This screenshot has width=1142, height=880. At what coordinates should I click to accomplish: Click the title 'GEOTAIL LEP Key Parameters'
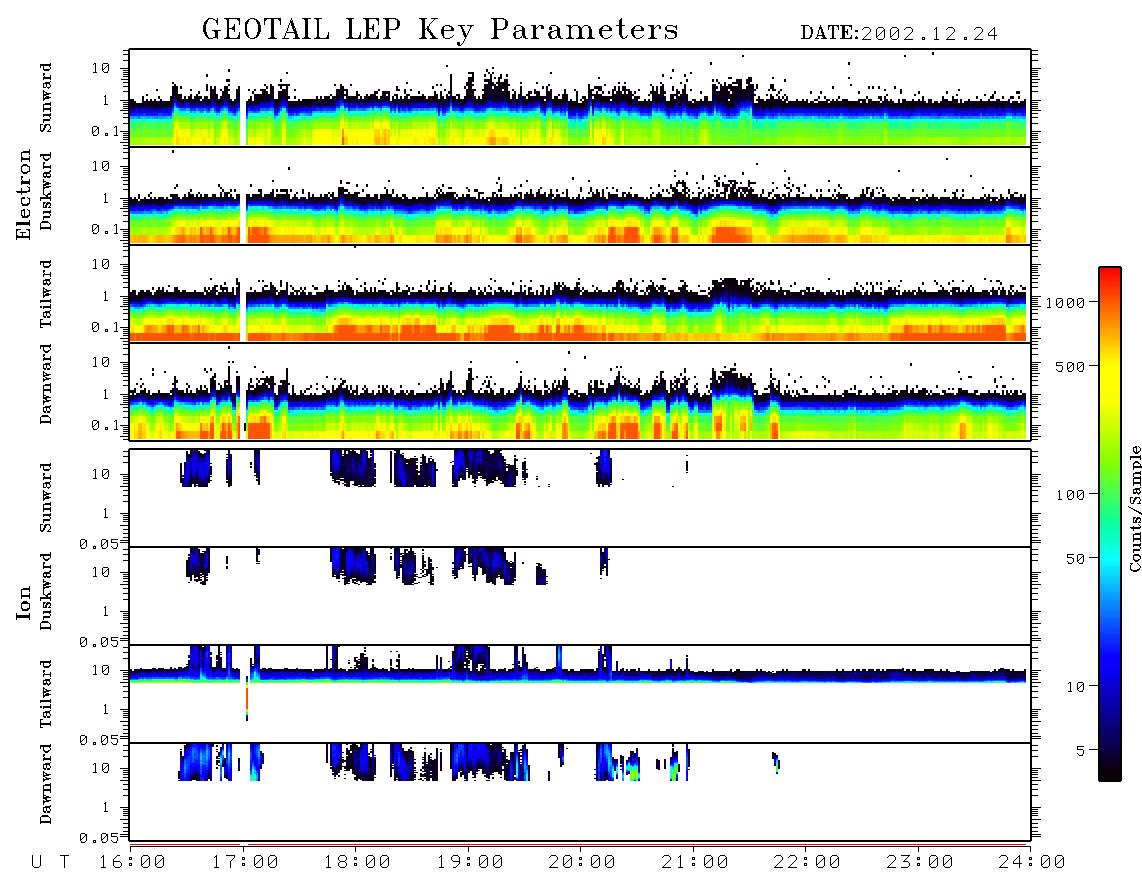pyautogui.click(x=440, y=29)
